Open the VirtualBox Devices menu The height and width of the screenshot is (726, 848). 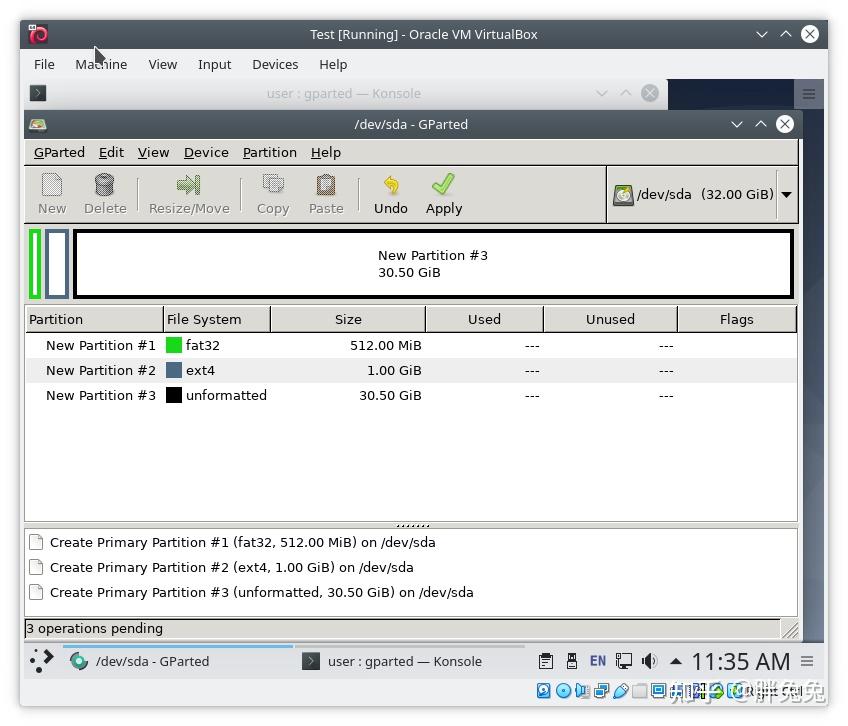point(275,64)
